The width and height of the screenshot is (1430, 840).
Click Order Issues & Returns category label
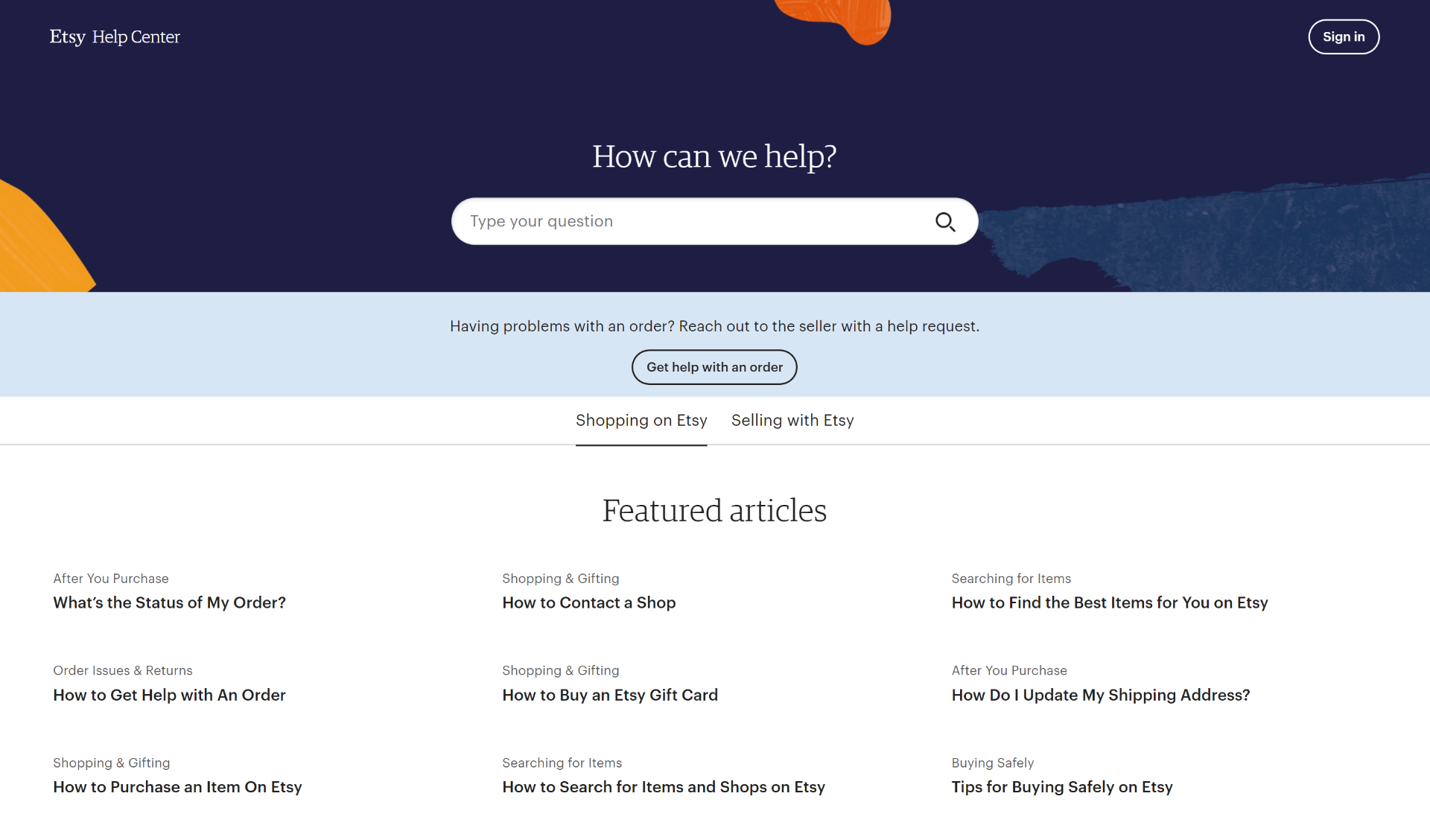pos(123,670)
